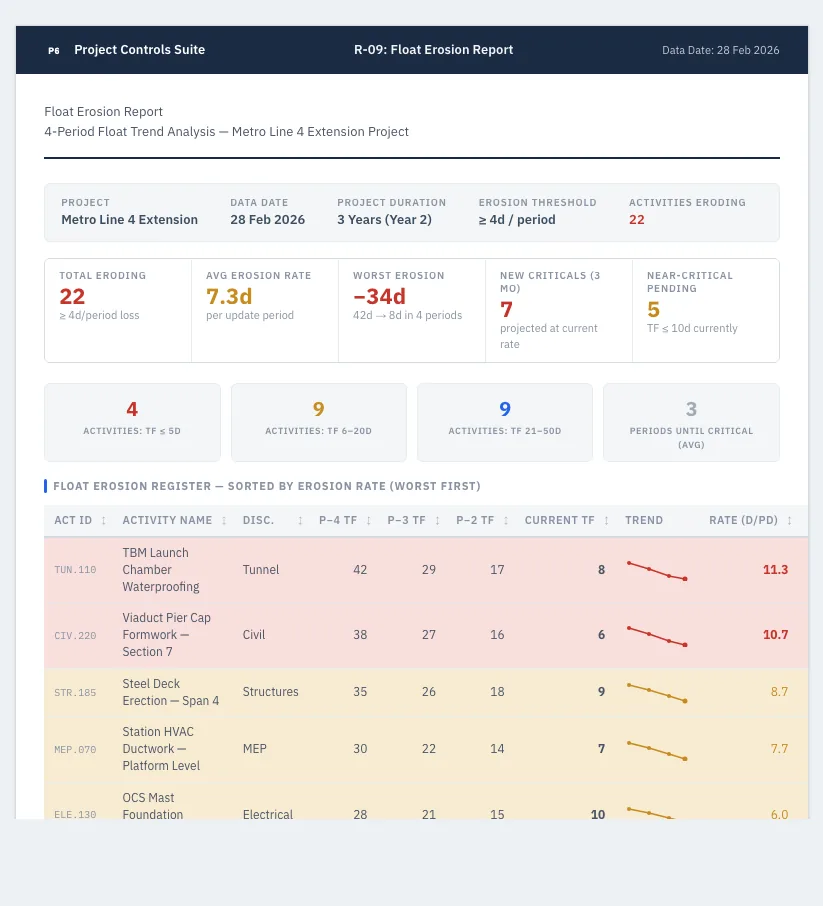The image size is (823, 906).
Task: Sort table by ACT ID sort icon
Action: click(x=103, y=521)
